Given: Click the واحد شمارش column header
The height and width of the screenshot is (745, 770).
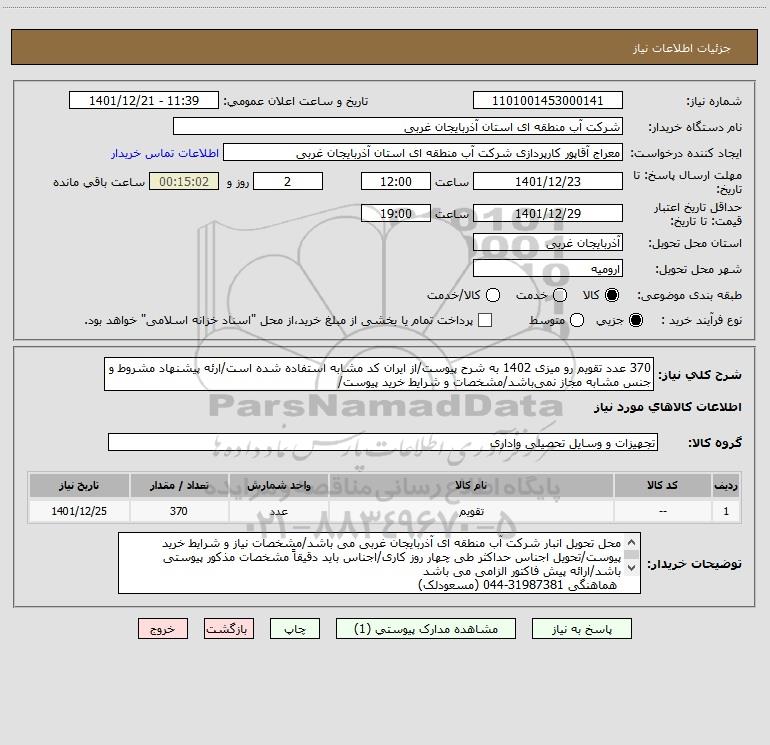Looking at the screenshot, I should [x=278, y=485].
